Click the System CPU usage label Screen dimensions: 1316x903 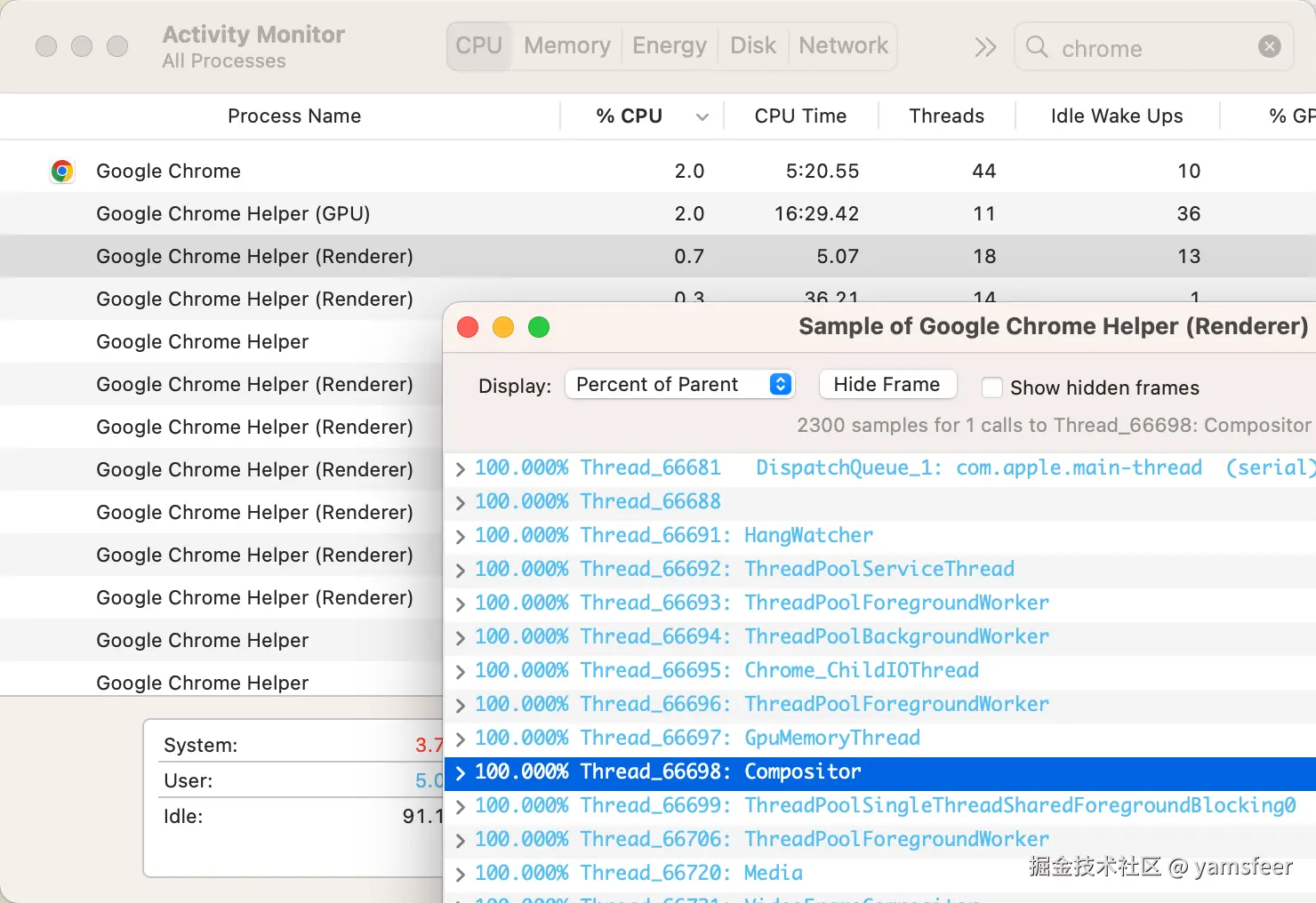201,745
